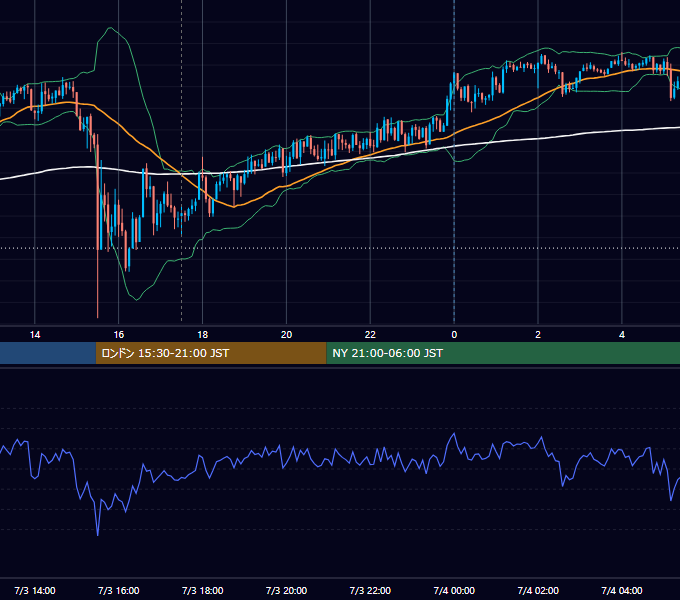Click the 0 hour axis label

coord(454,335)
